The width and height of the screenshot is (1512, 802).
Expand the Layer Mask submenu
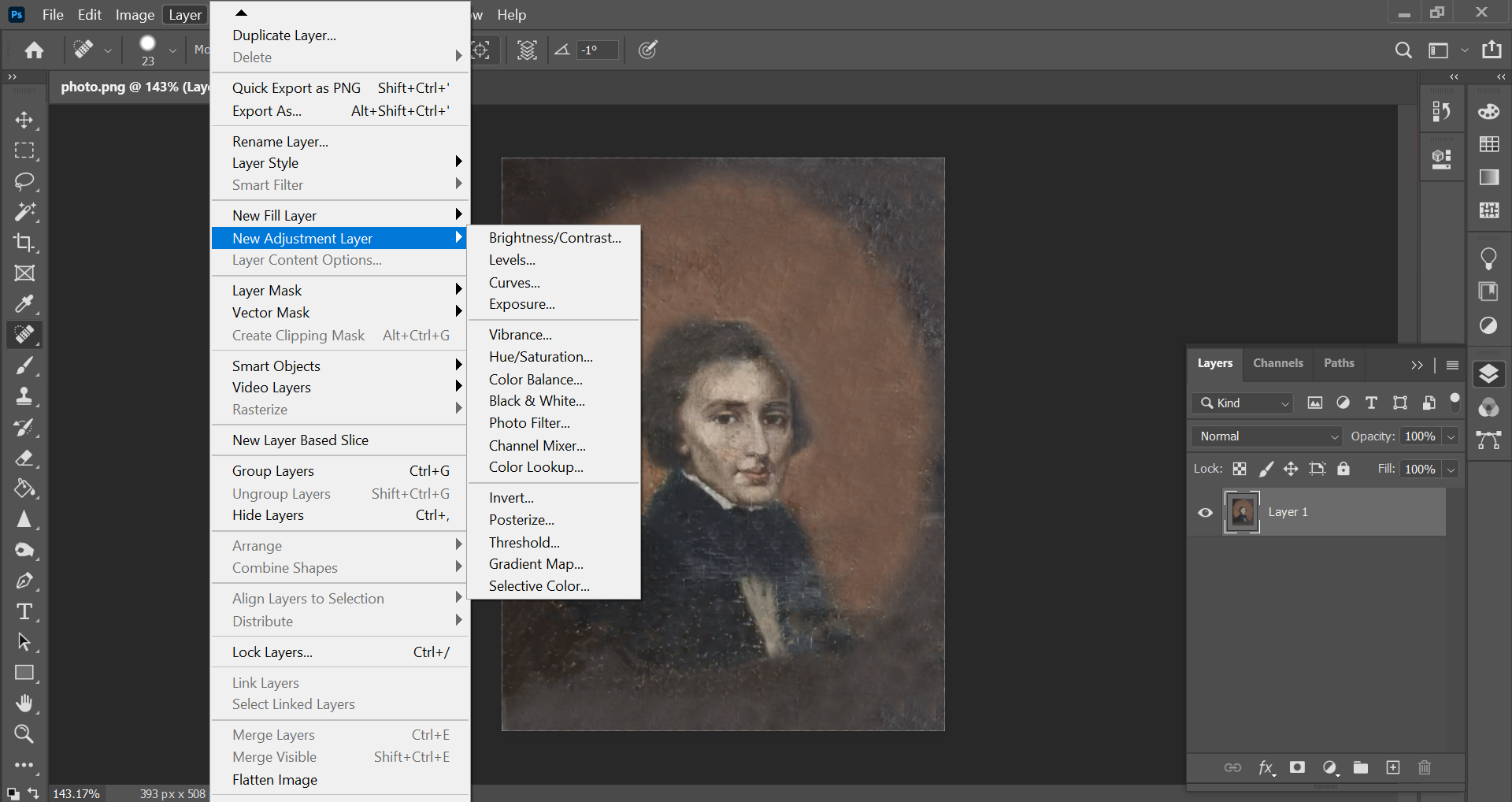pyautogui.click(x=340, y=291)
